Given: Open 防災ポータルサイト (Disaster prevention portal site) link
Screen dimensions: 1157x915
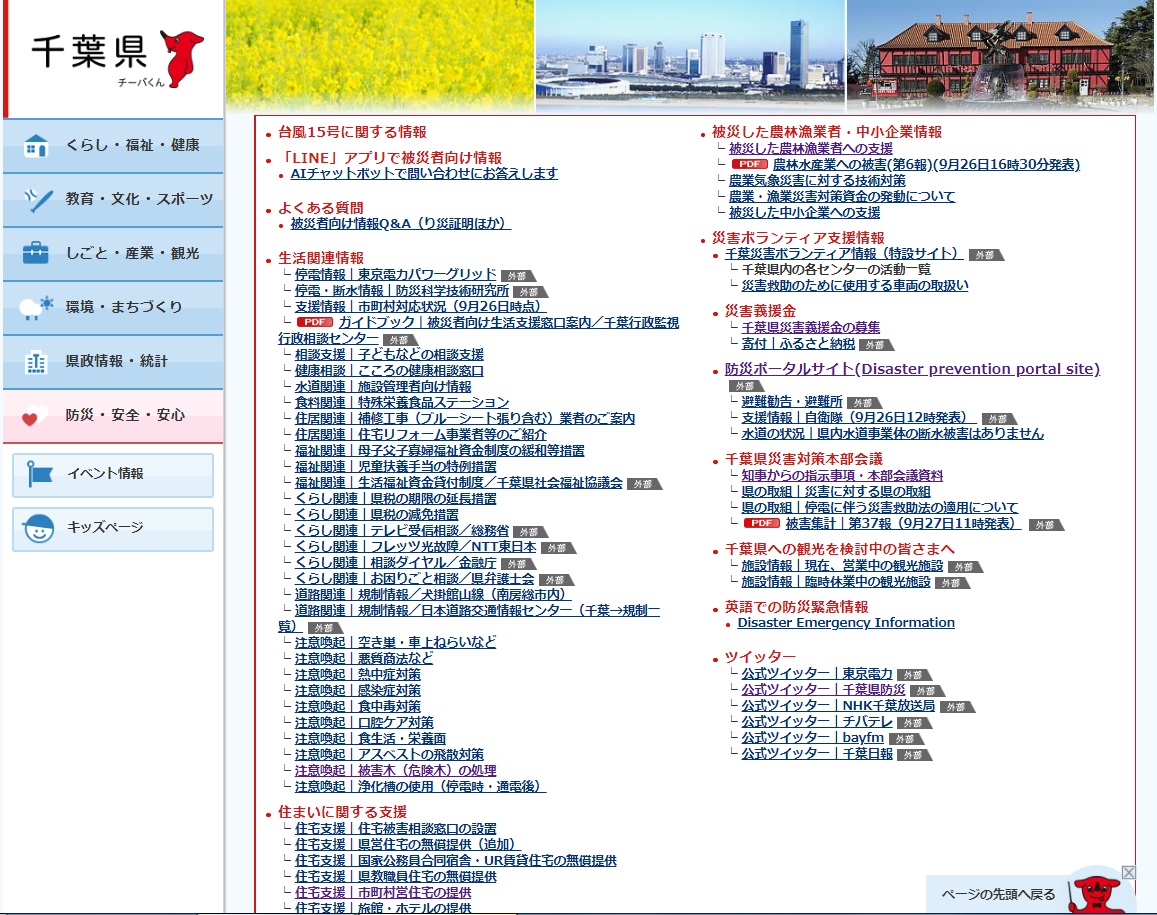Looking at the screenshot, I should click(x=912, y=369).
